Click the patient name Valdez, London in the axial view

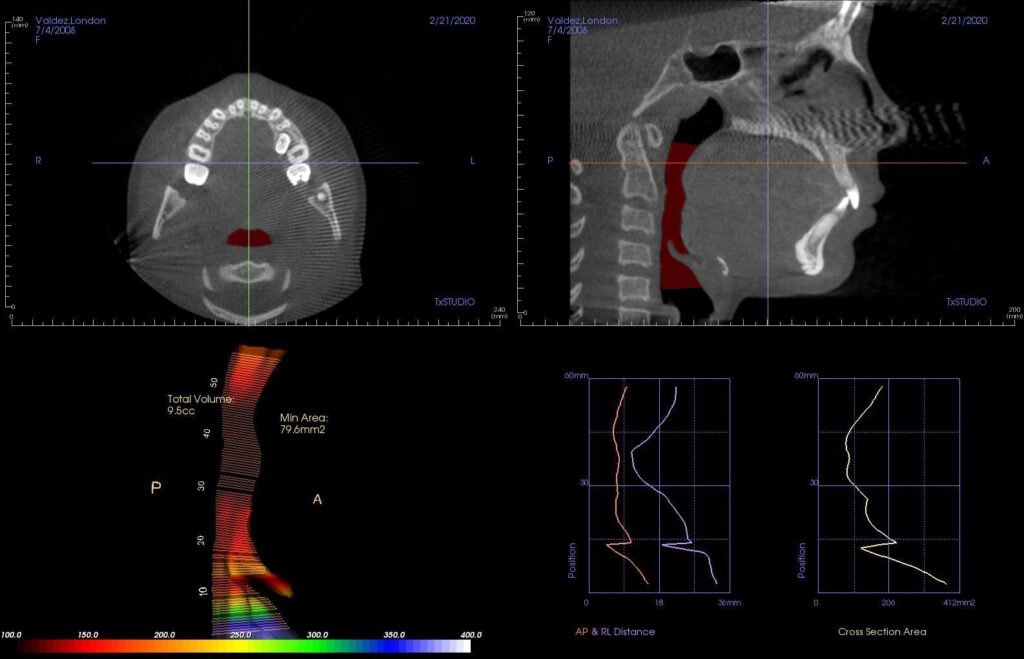click(70, 20)
